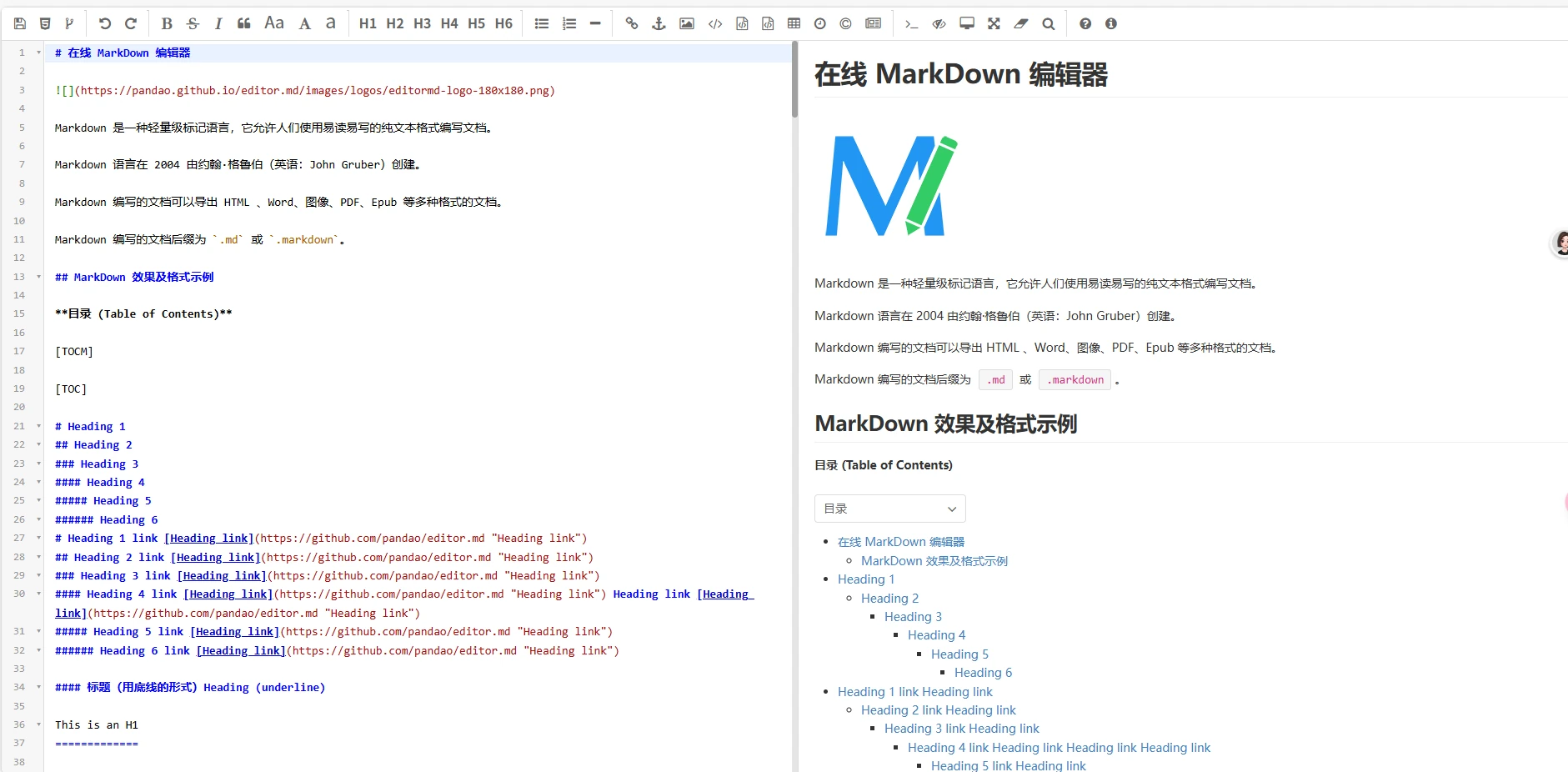Screen dimensions: 1568x772
Task: Collapse the fold arrow on line 34
Action: [38, 687]
